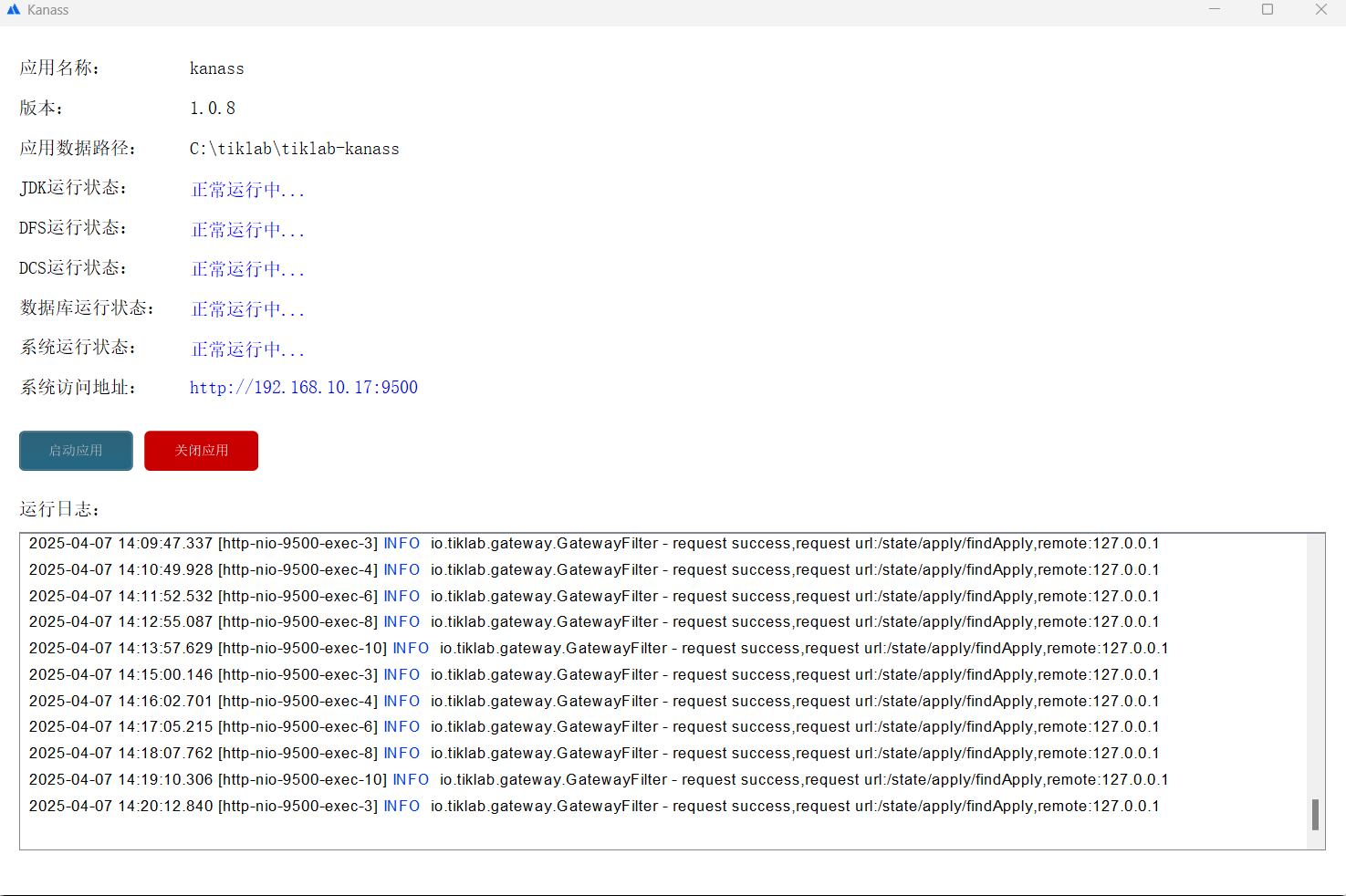
Task: Minimize the Kanass window
Action: tap(1215, 10)
